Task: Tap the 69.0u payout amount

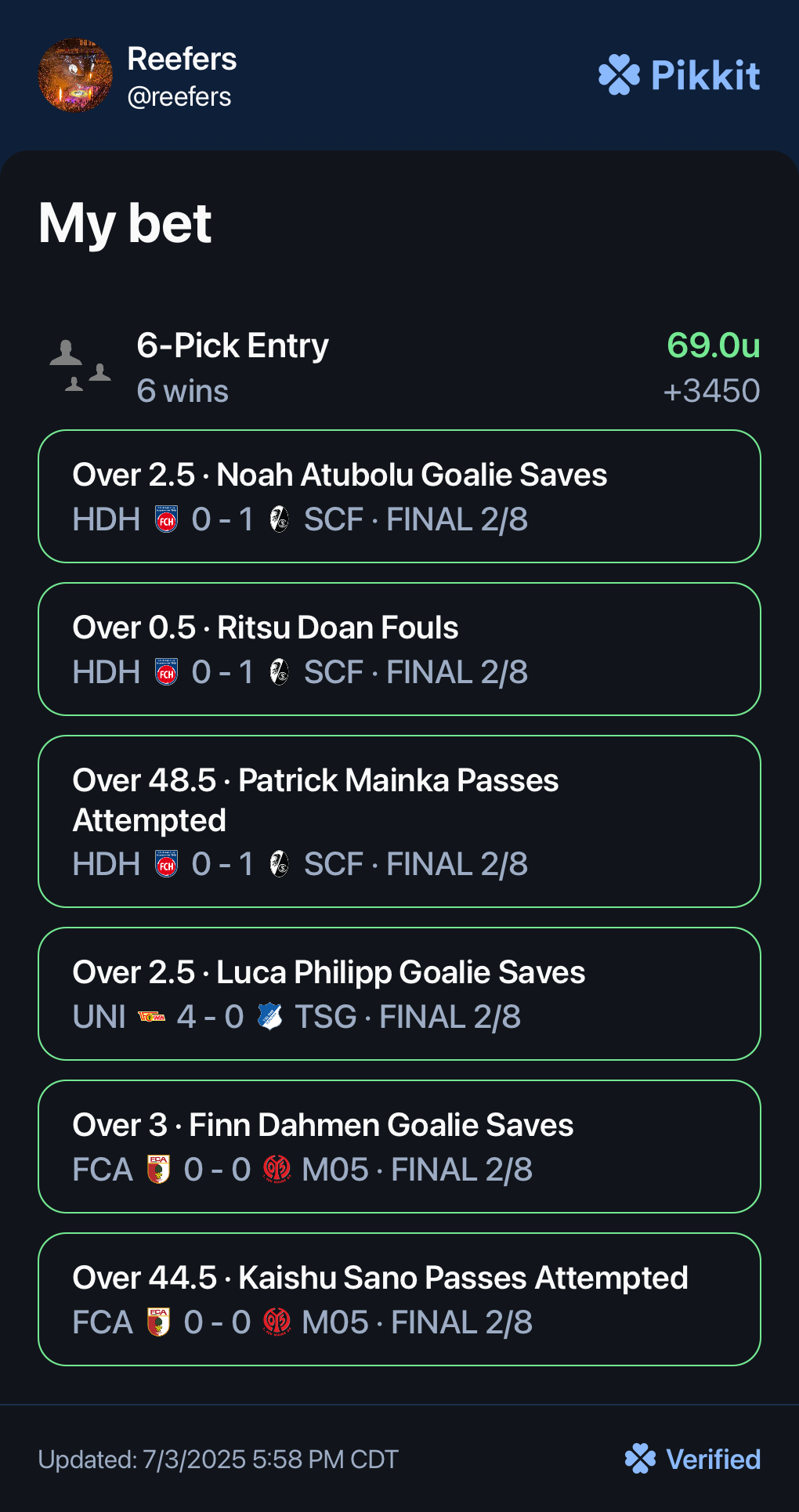Action: [x=713, y=345]
